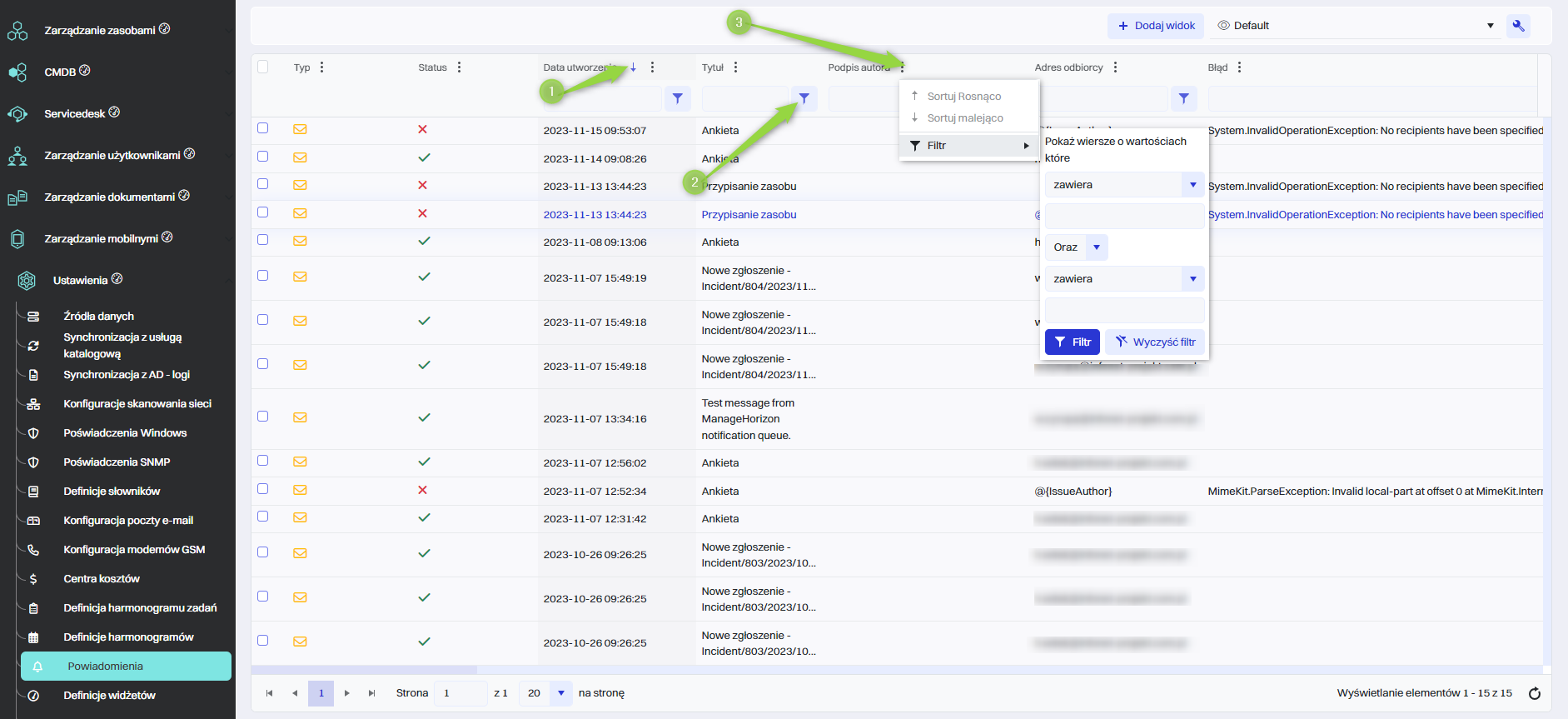The height and width of the screenshot is (719, 1568).
Task: Click the Dodaj widok button
Action: coord(1156,26)
